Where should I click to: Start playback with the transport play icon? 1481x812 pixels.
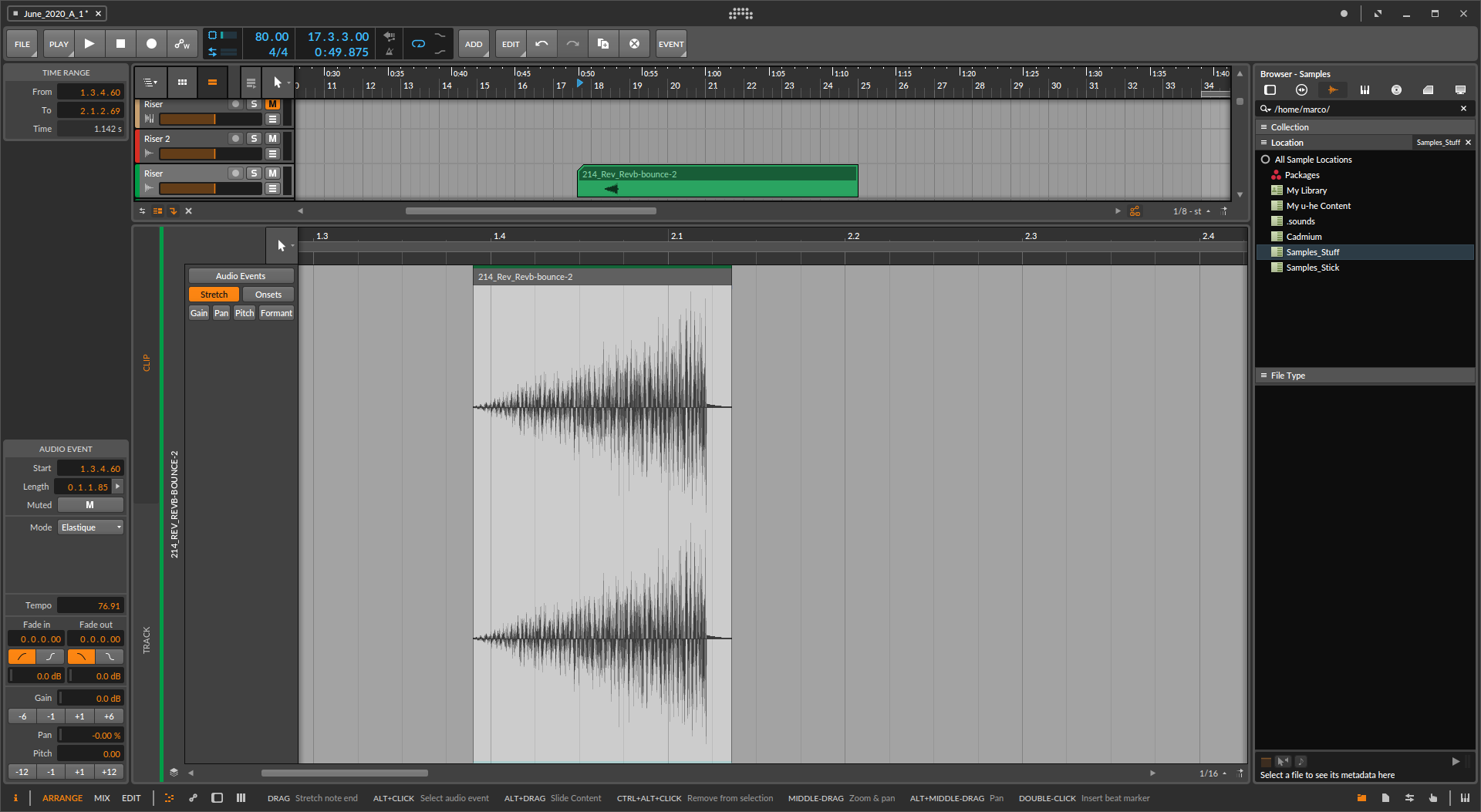pos(89,44)
